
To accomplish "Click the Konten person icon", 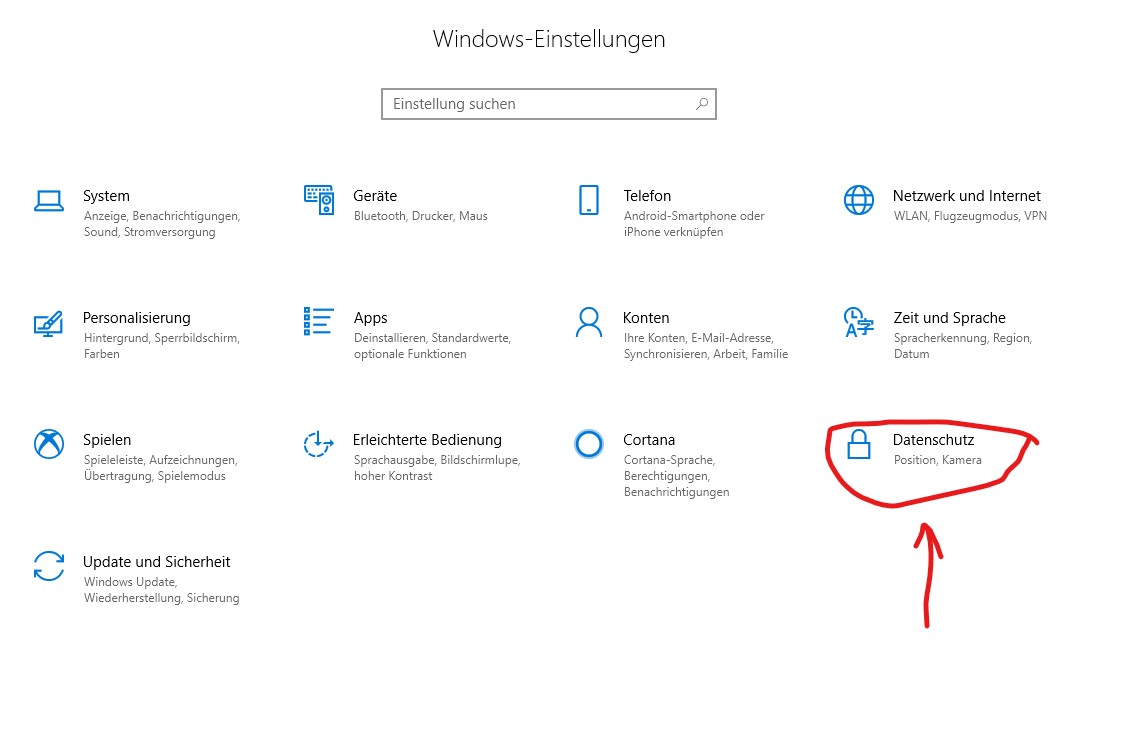I will (589, 322).
